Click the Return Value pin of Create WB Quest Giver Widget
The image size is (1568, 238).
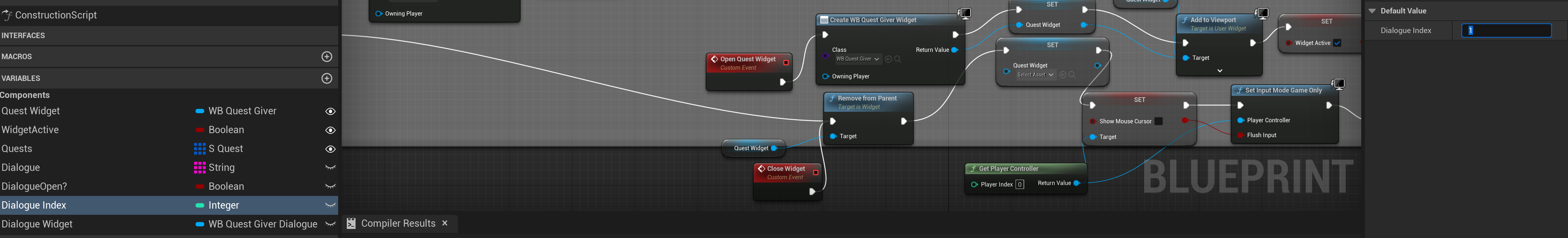pos(955,50)
